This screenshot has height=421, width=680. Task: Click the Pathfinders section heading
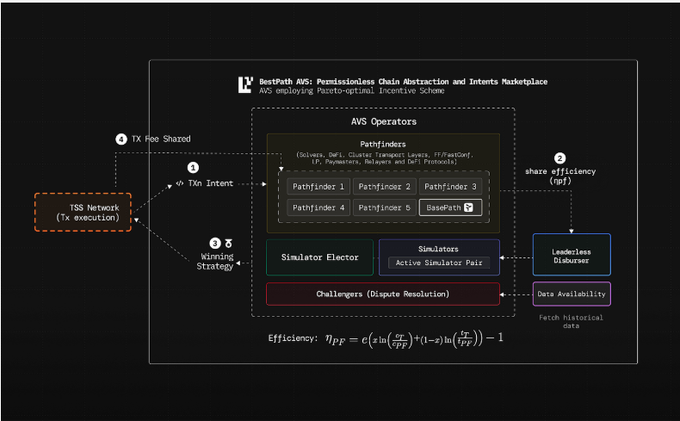click(383, 144)
